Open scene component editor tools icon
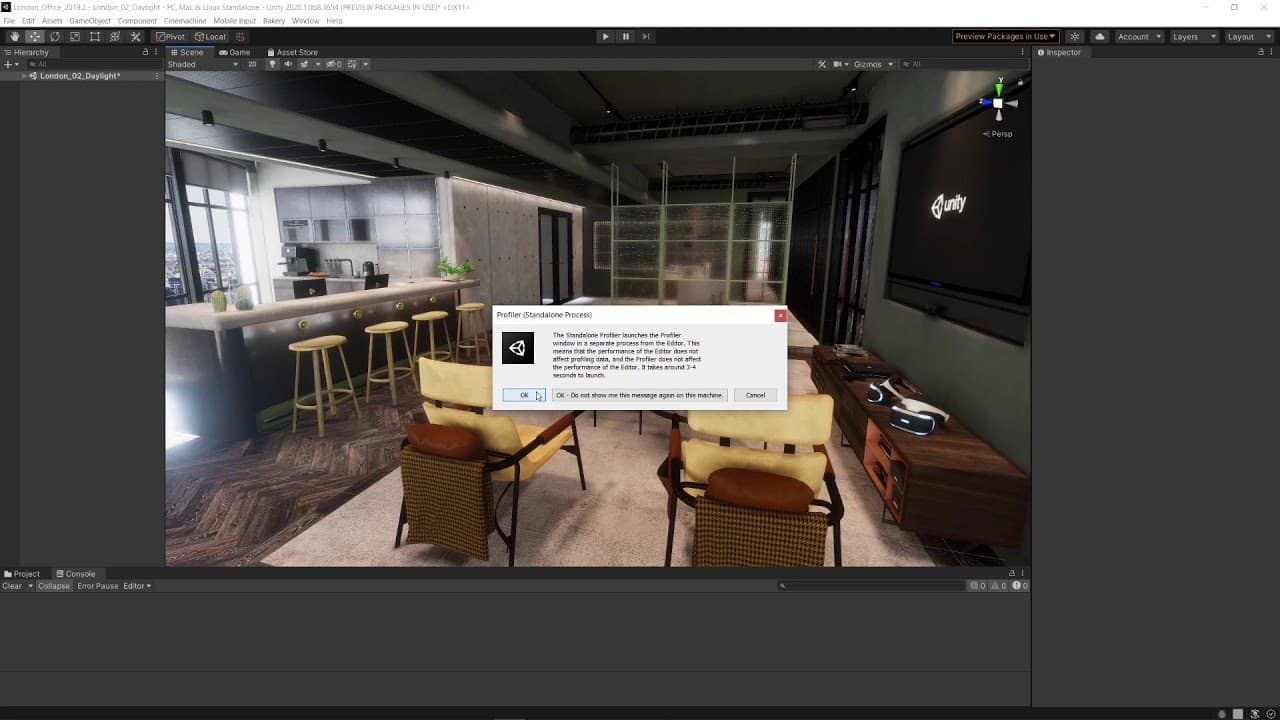Viewport: 1280px width, 720px height. click(822, 64)
